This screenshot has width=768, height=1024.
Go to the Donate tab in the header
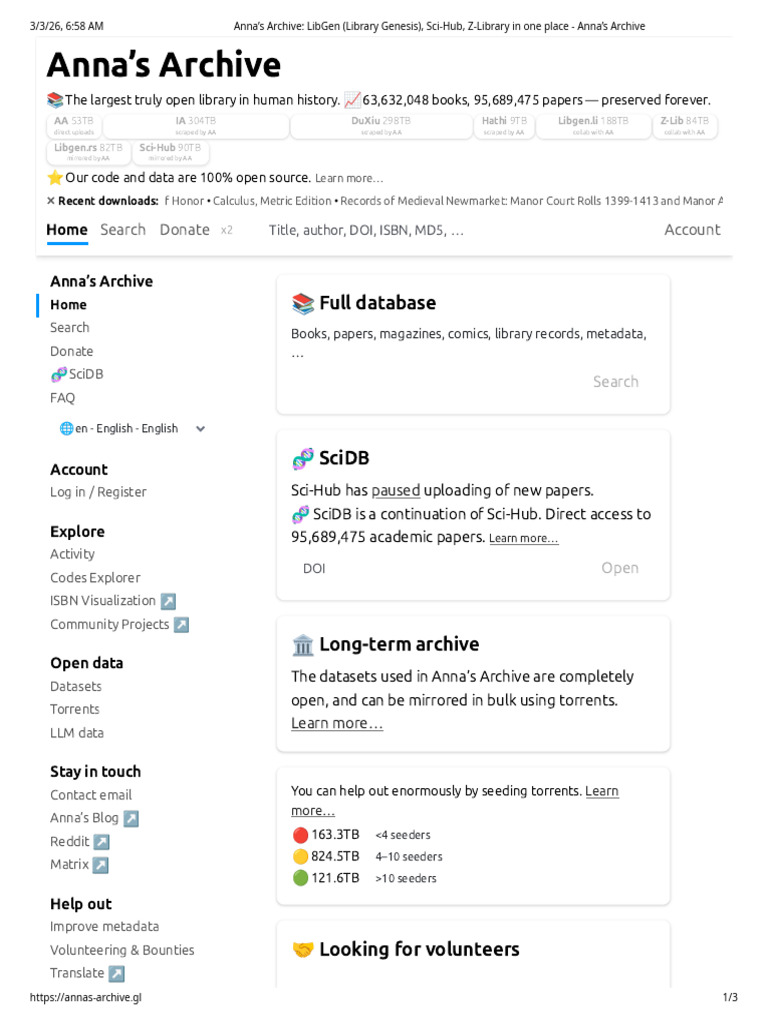(185, 230)
